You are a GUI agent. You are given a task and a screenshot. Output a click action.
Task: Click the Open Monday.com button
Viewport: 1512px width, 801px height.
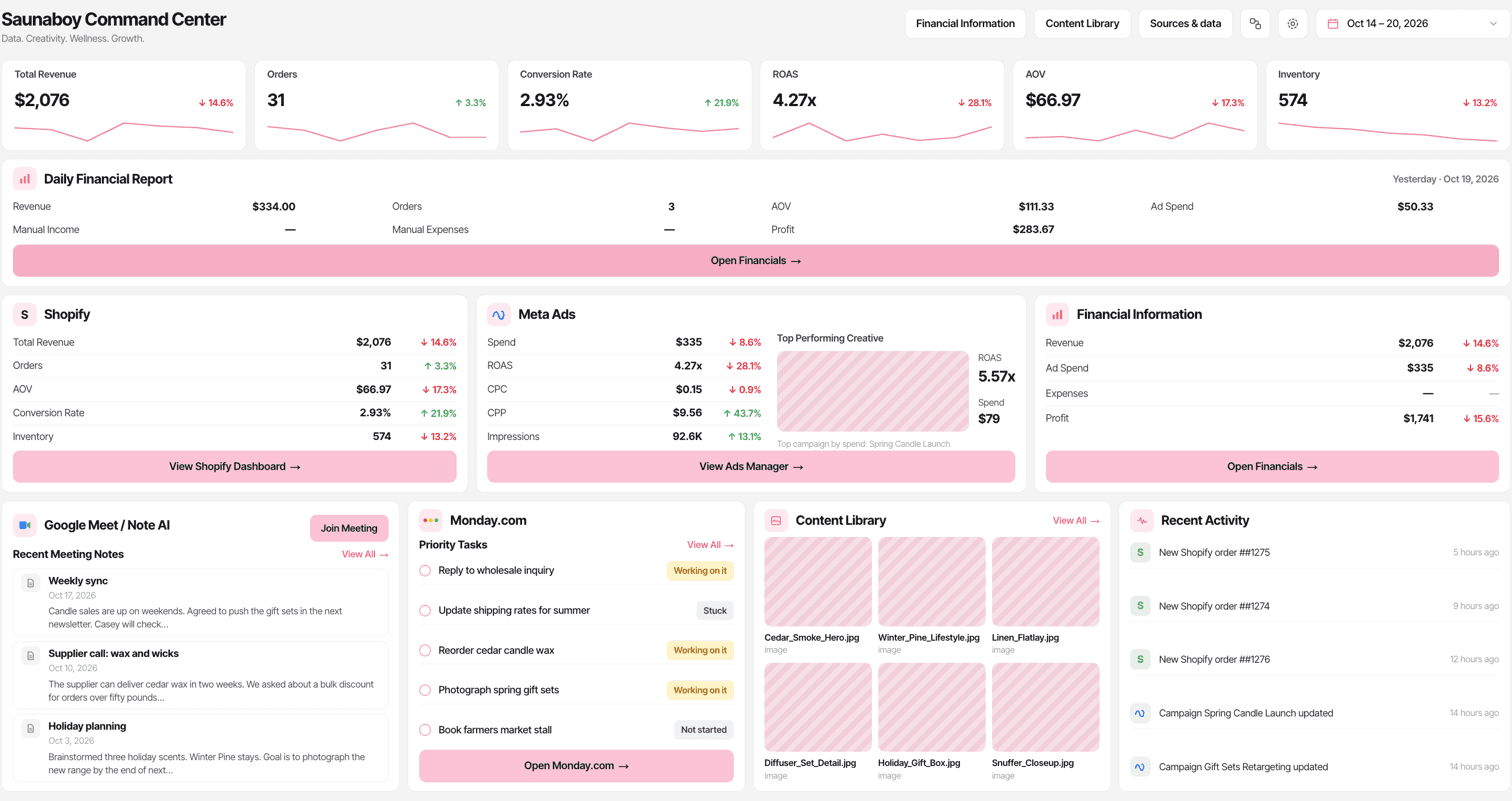click(576, 766)
